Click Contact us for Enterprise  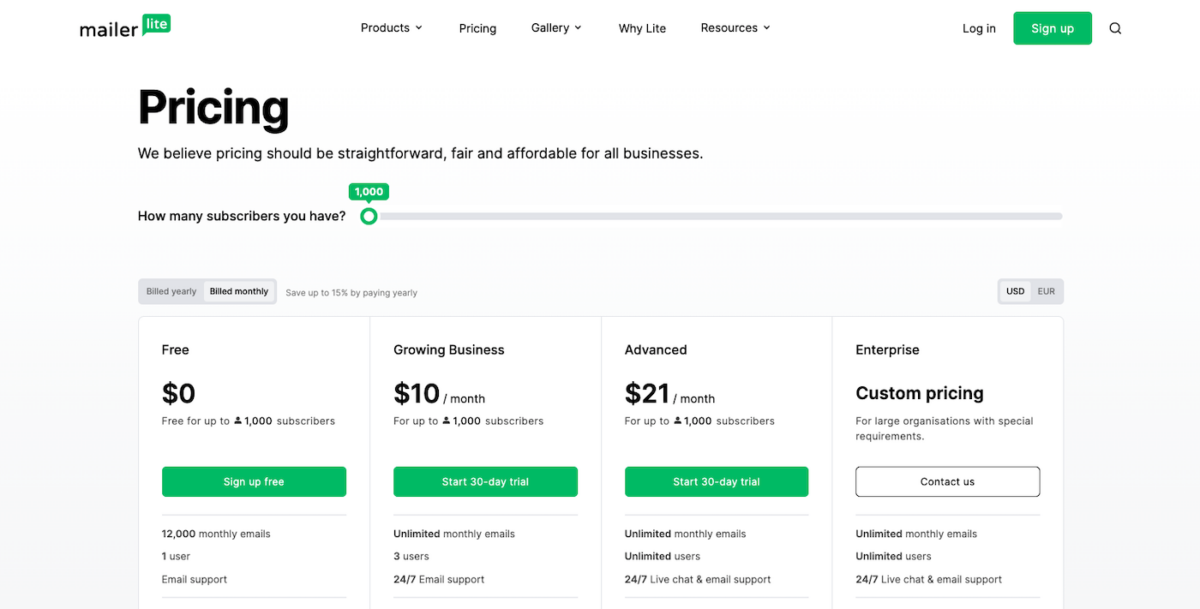coord(947,482)
